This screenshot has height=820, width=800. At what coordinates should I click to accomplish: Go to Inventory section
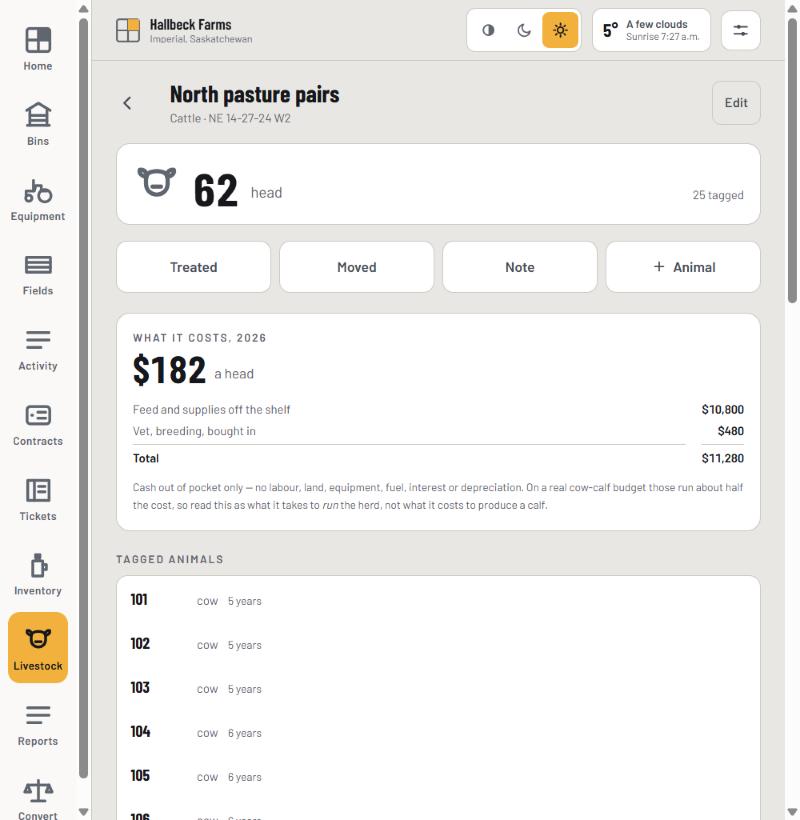pyautogui.click(x=38, y=574)
